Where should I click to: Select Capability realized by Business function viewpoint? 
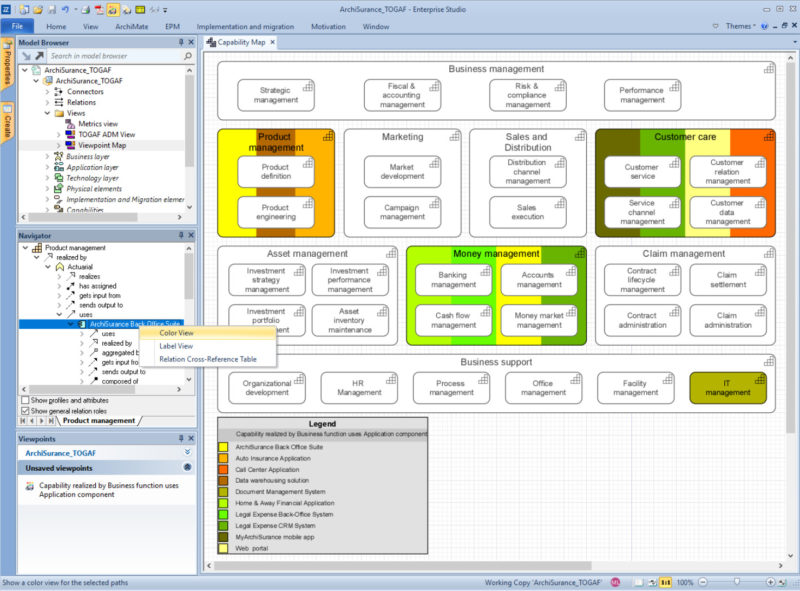tap(108, 490)
